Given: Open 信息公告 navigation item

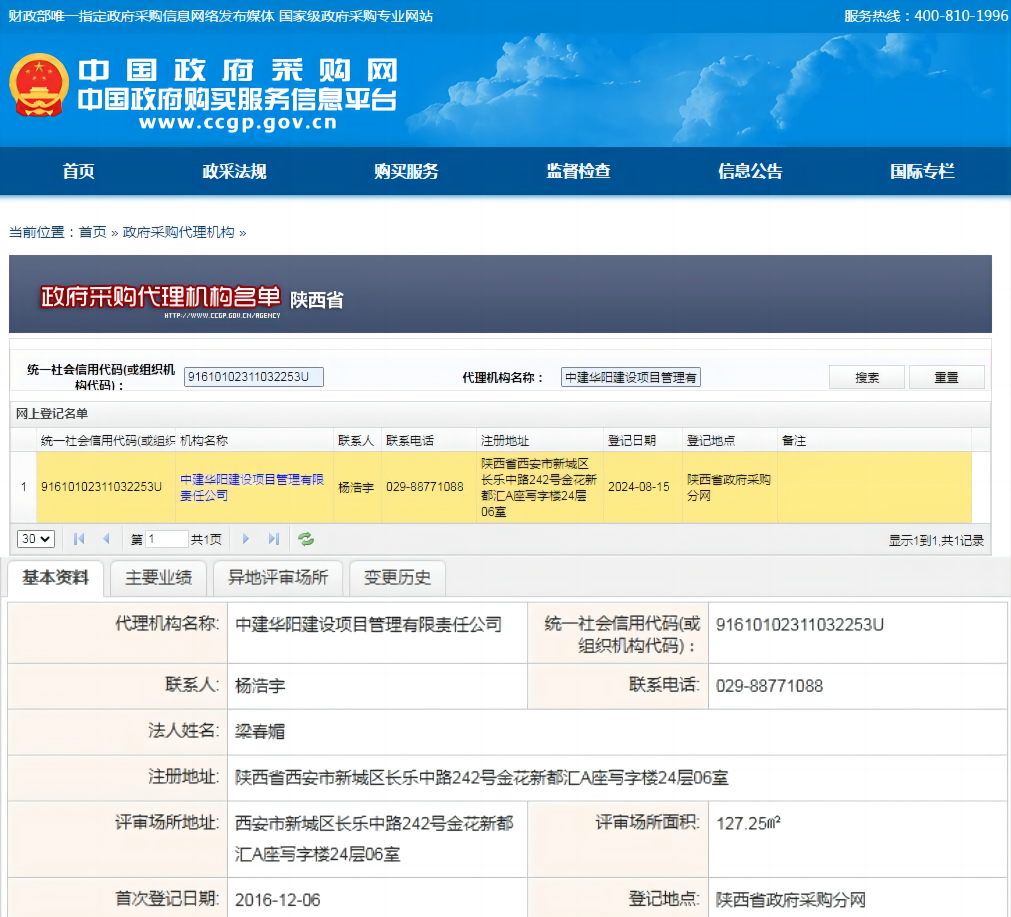Looking at the screenshot, I should coord(751,171).
